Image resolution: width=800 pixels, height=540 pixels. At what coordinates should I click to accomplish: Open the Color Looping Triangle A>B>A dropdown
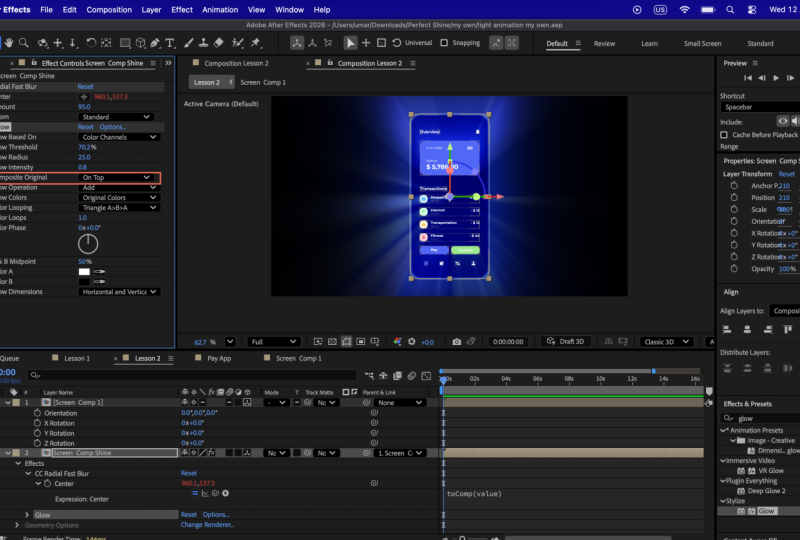click(x=119, y=208)
